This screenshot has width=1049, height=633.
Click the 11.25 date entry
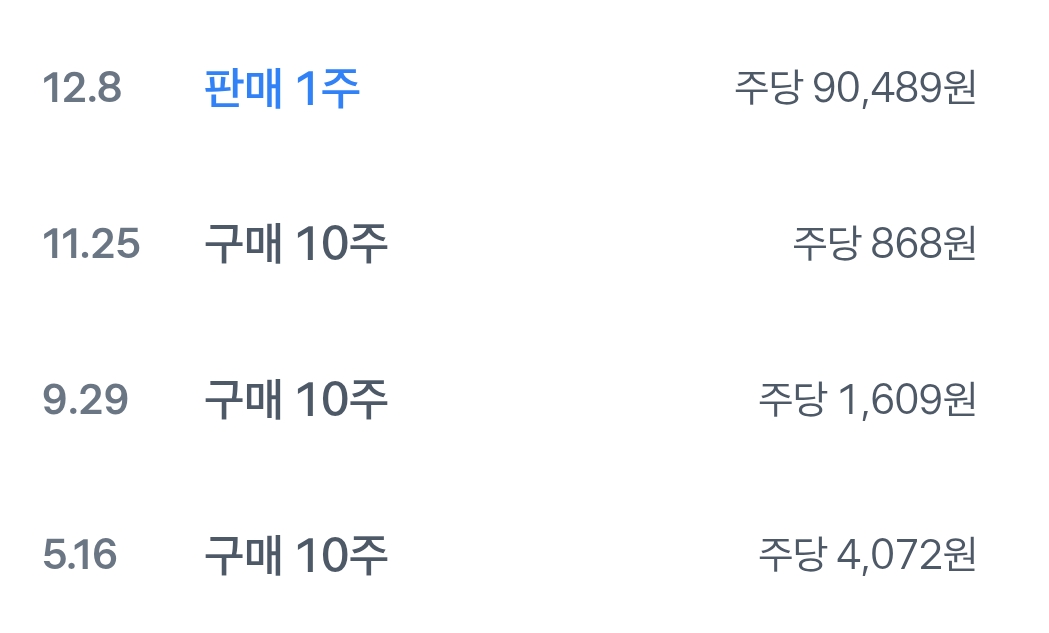tap(91, 245)
